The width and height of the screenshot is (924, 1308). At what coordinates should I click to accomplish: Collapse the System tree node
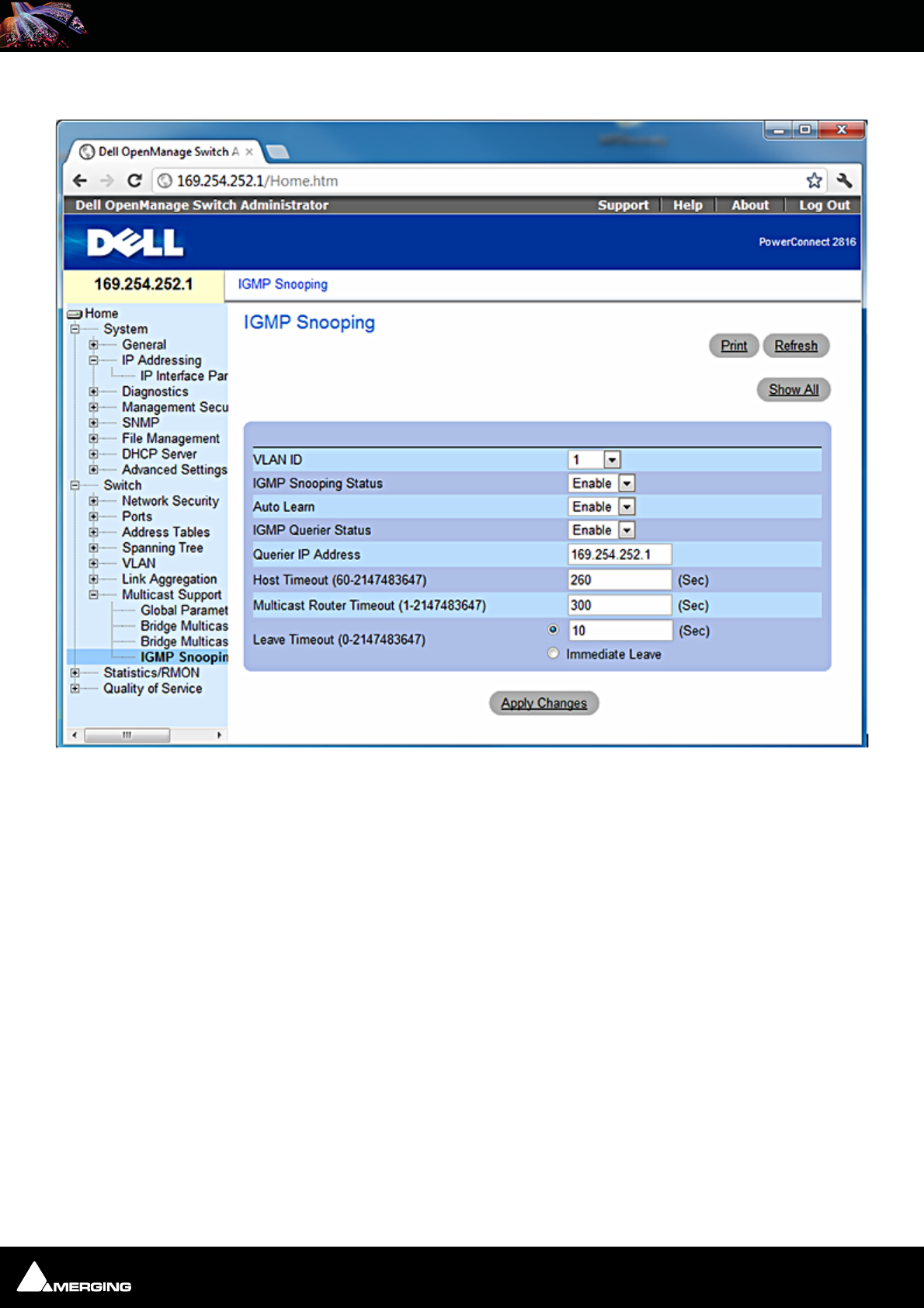[75, 329]
